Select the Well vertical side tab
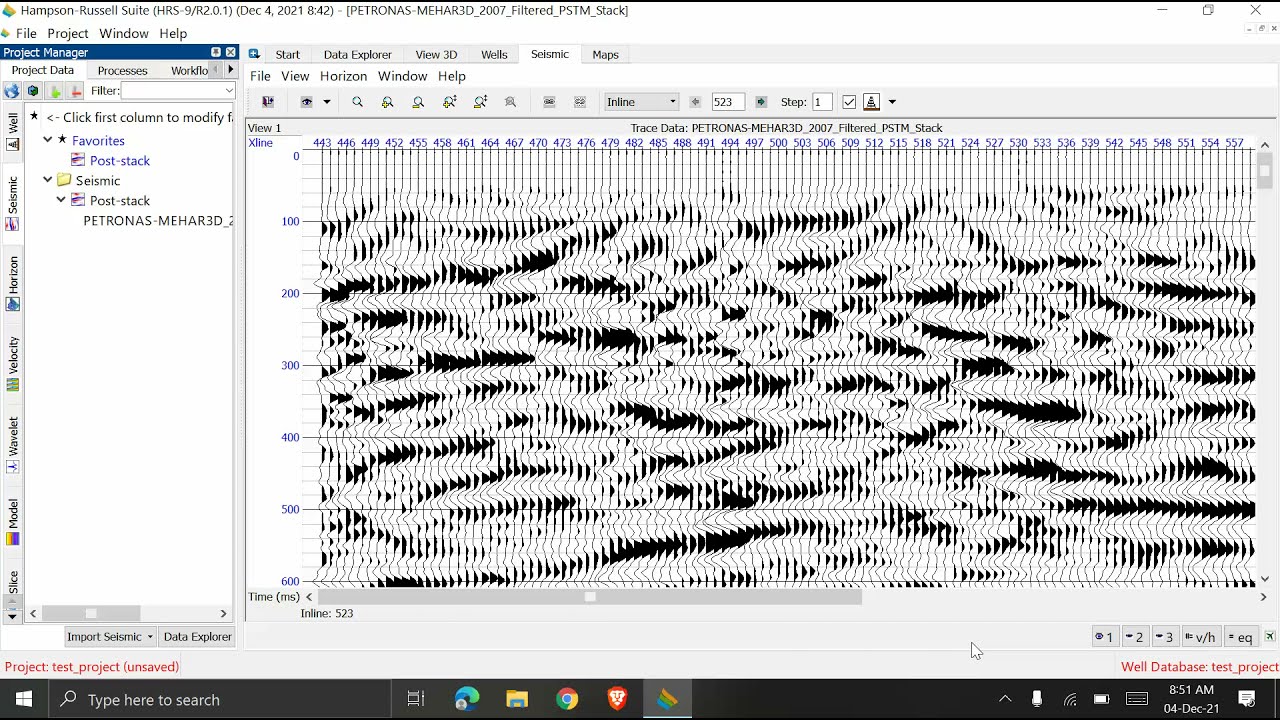Image resolution: width=1280 pixels, height=720 pixels. click(x=13, y=131)
